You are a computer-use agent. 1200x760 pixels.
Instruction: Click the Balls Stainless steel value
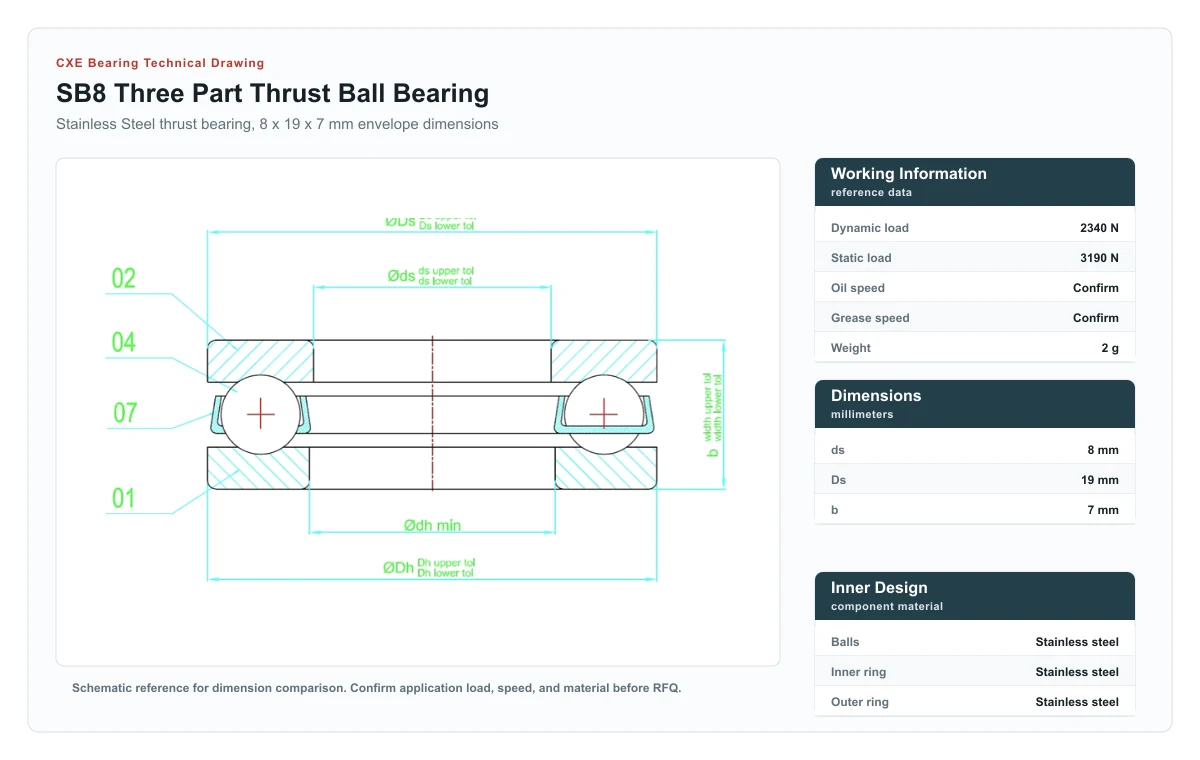click(1077, 642)
